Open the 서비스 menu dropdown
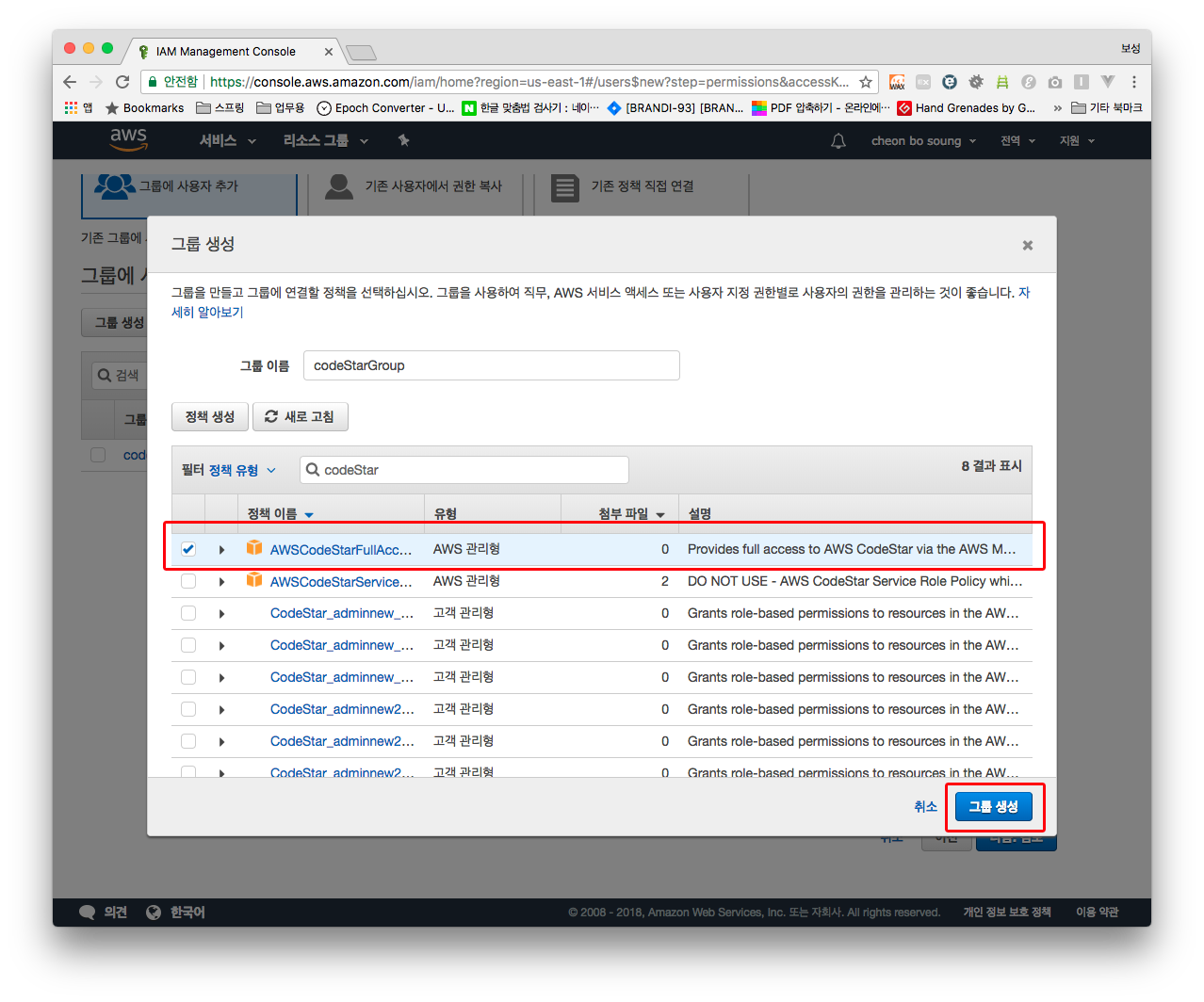 [x=227, y=141]
